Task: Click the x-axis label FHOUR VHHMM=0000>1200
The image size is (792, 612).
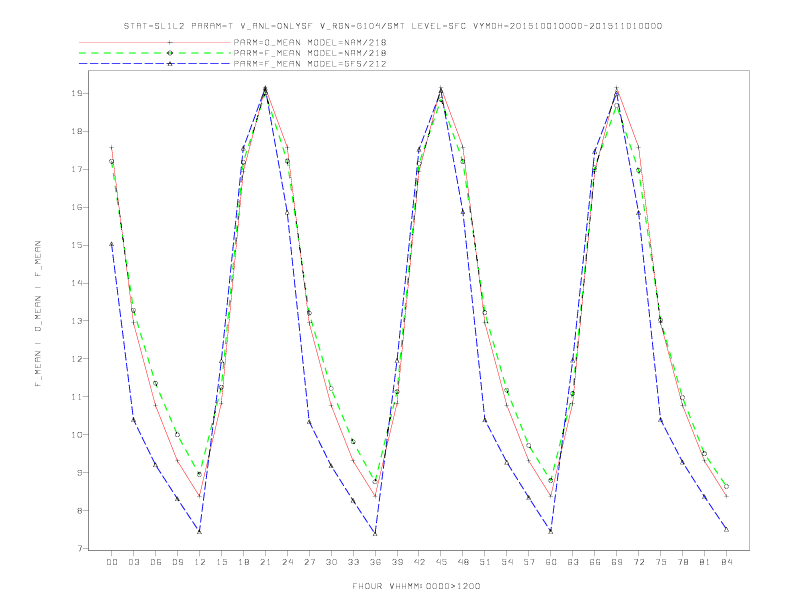Action: [416, 586]
